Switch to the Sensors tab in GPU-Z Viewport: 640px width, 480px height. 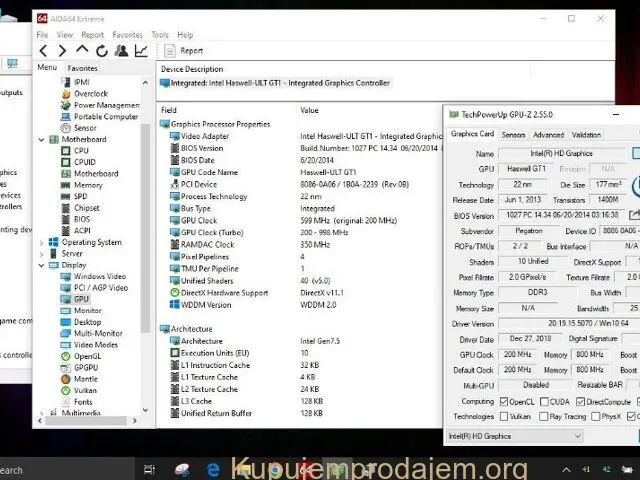tap(513, 134)
